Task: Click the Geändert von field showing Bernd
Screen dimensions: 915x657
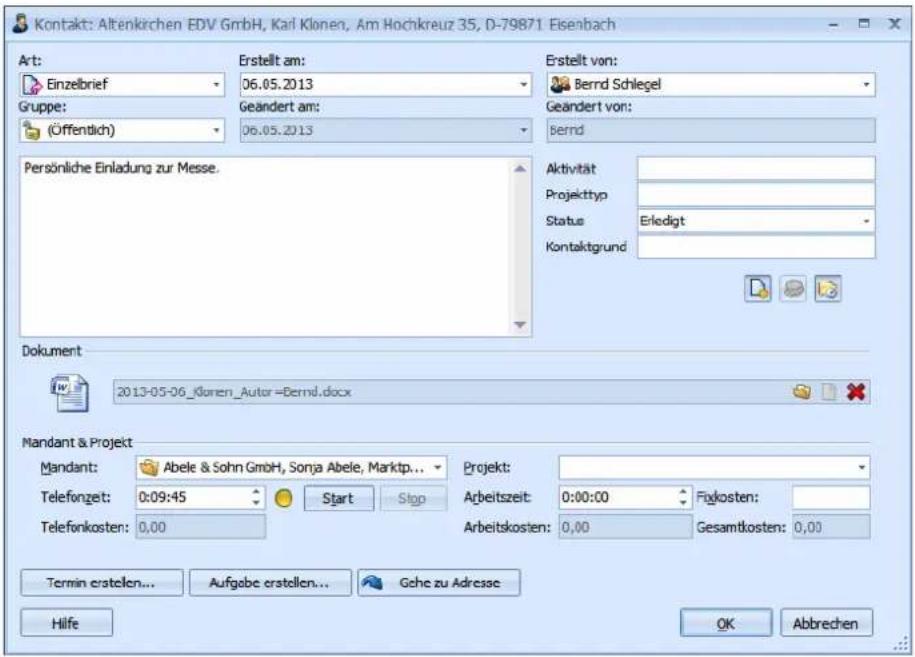Action: pyautogui.click(x=711, y=130)
